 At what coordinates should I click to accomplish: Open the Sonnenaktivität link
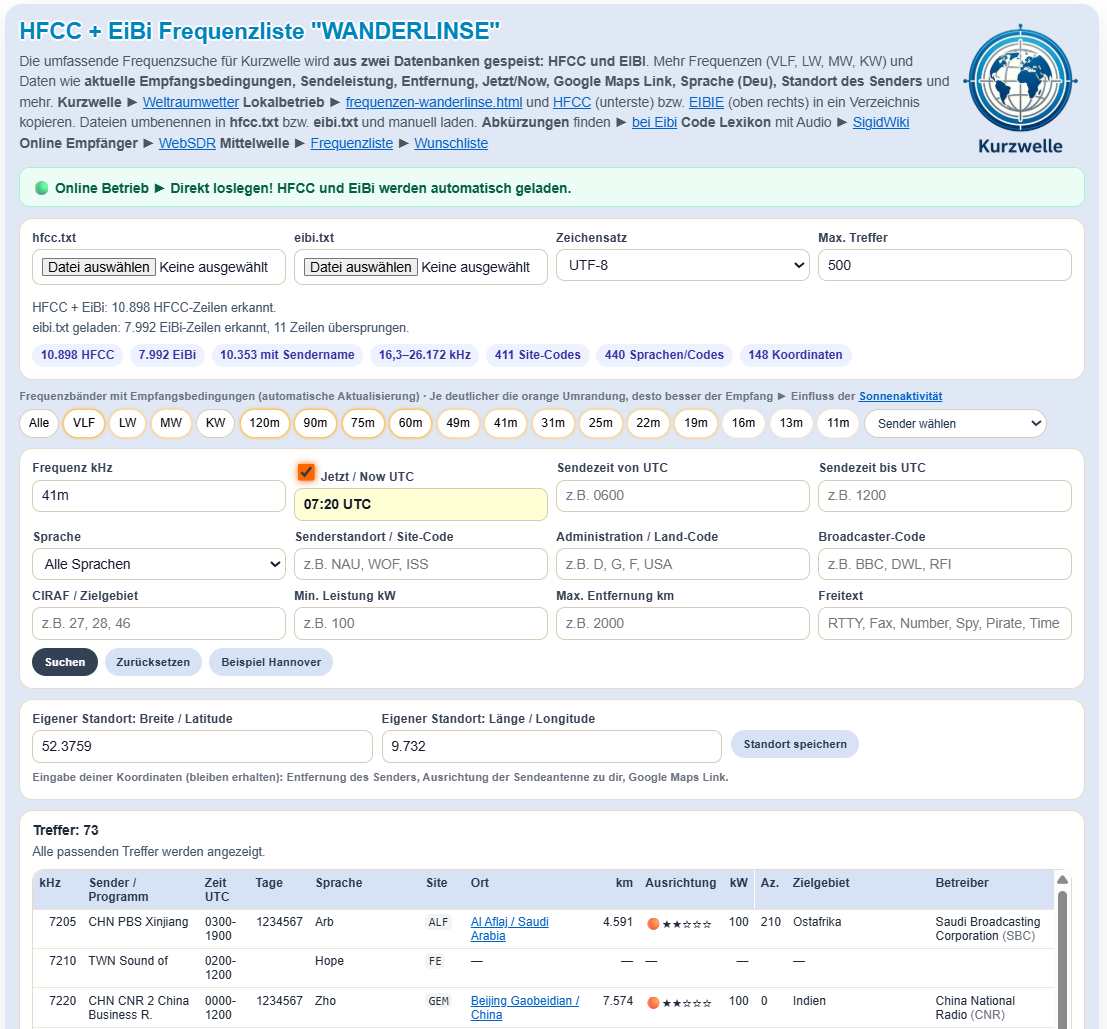click(x=900, y=397)
